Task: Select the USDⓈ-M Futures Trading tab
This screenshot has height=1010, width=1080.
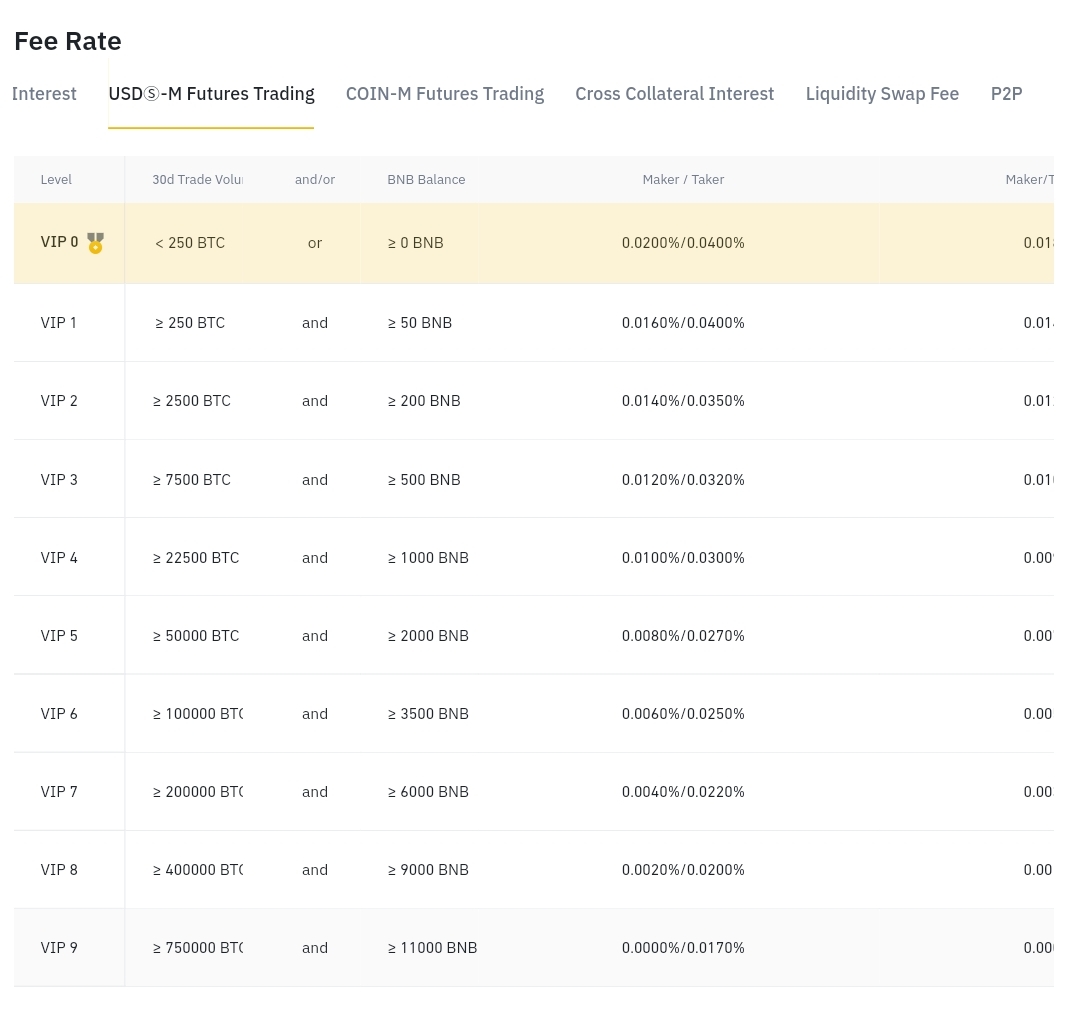Action: (211, 94)
